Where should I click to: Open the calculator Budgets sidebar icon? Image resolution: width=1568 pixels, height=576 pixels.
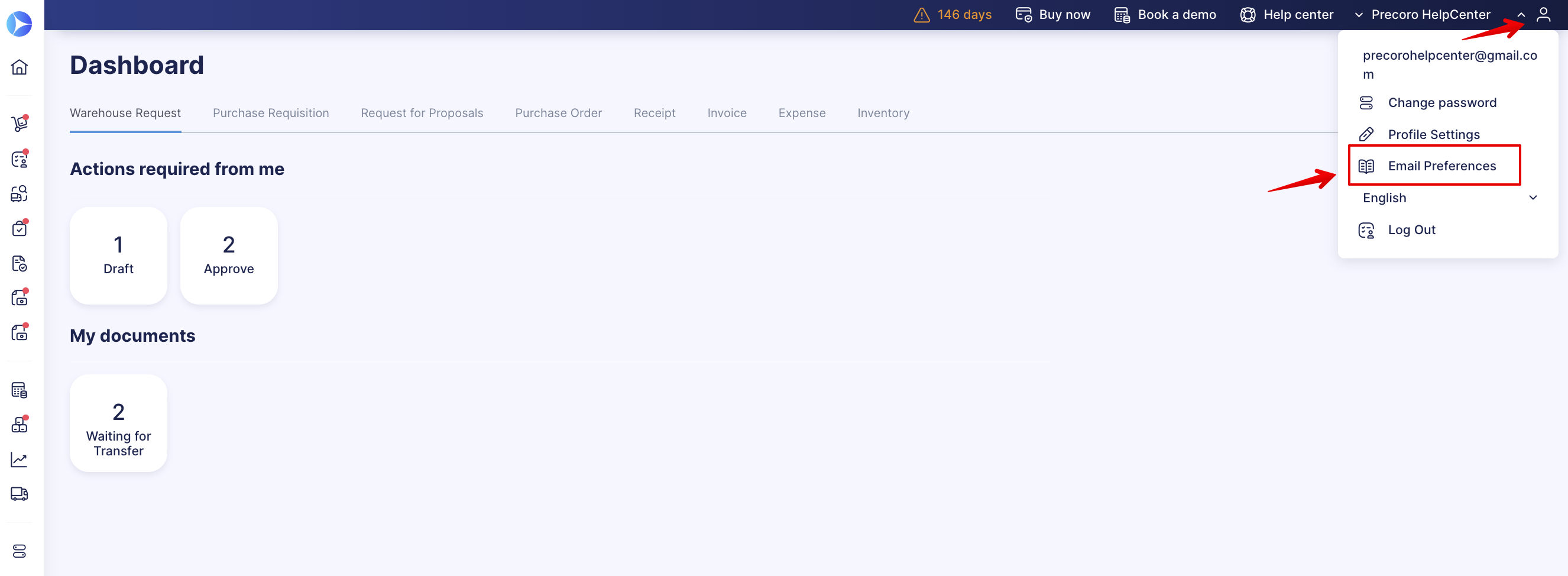20,390
